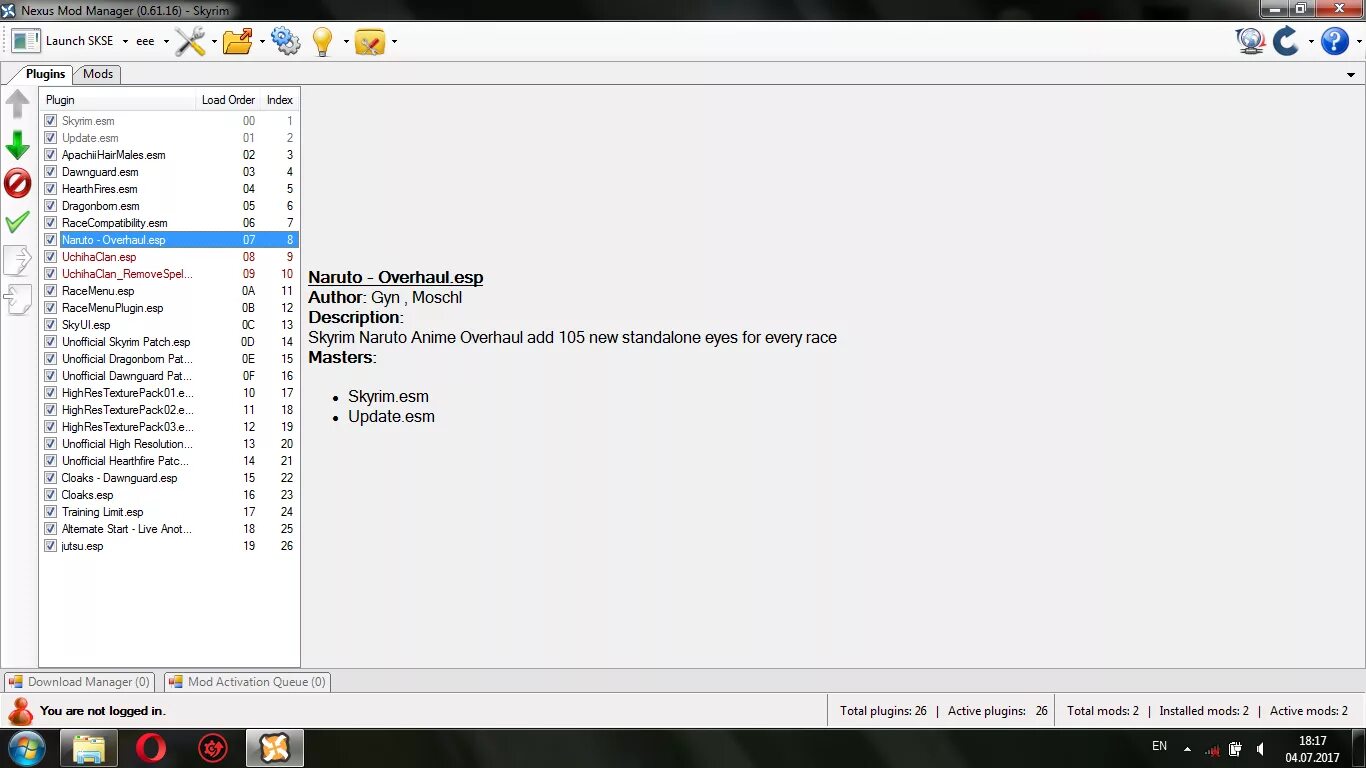Viewport: 1366px width, 768px height.
Task: Click the red gear taskbar icon
Action: coord(213,748)
